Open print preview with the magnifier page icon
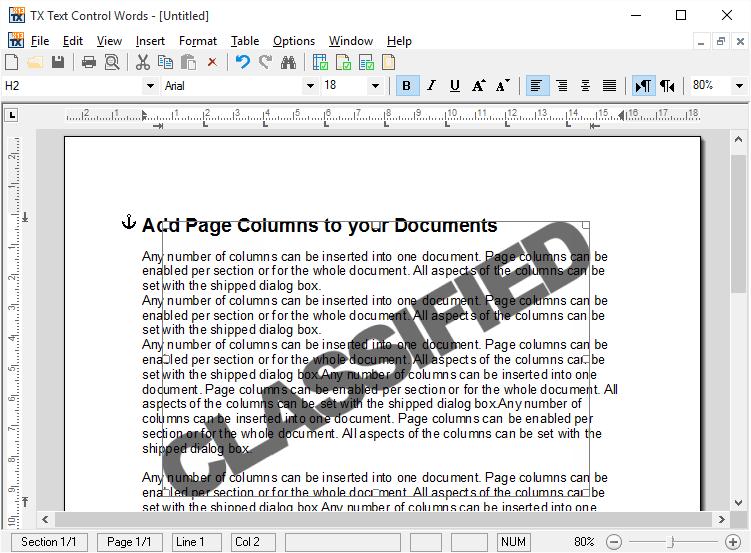 [112, 62]
